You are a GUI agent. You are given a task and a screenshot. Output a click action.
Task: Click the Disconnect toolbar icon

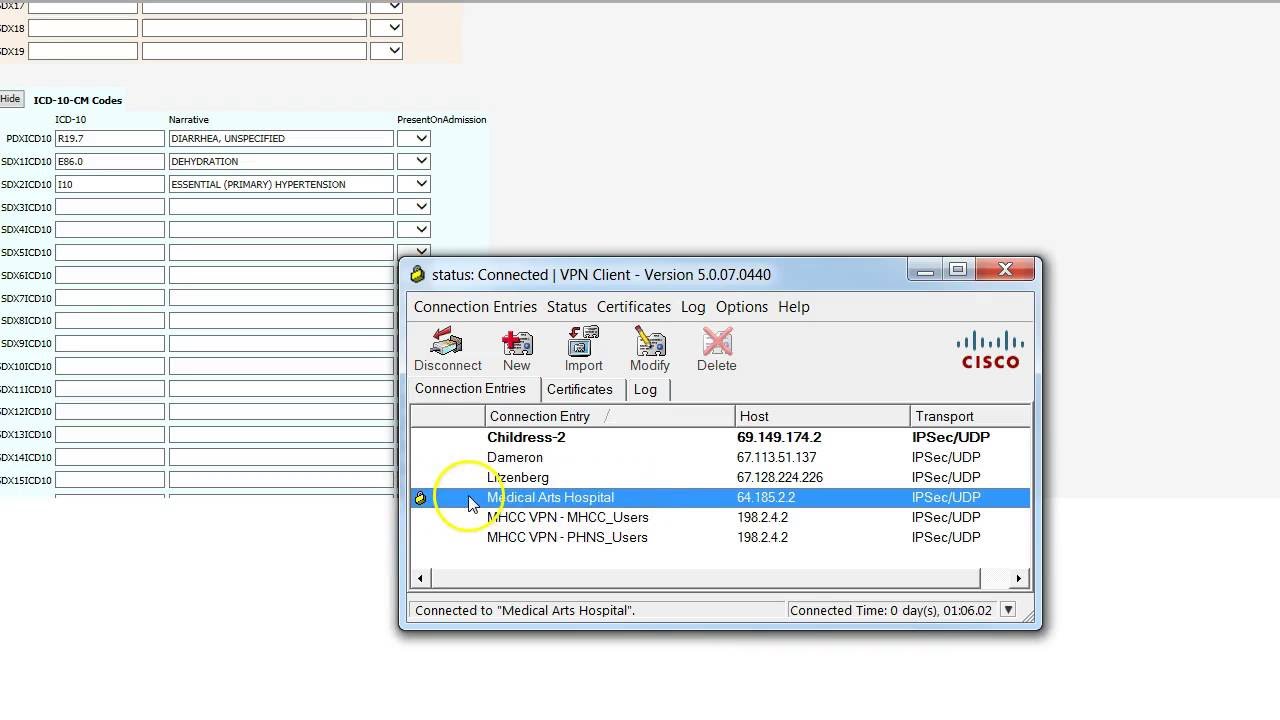click(x=447, y=342)
